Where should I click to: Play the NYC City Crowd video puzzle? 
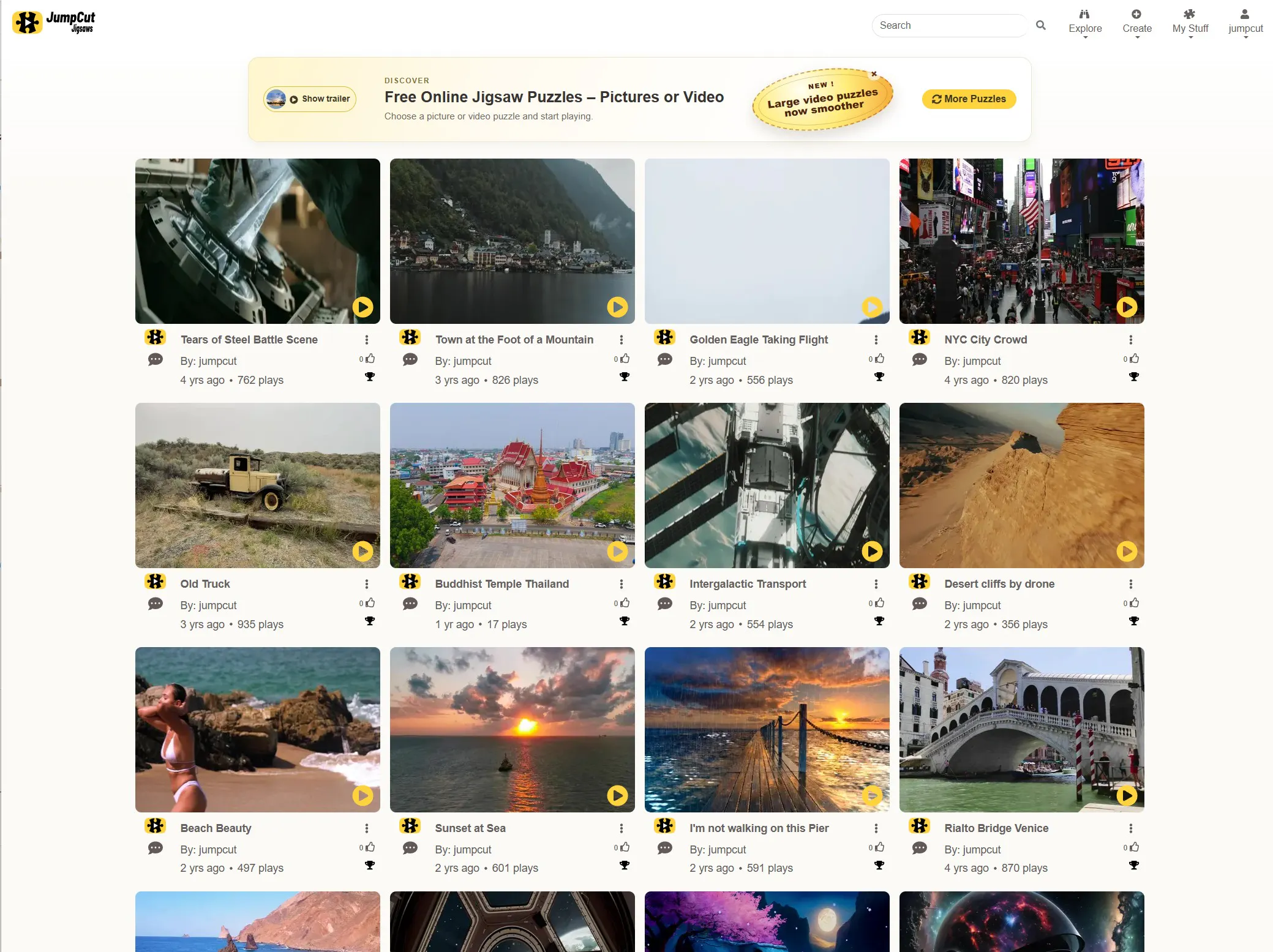coord(1127,306)
